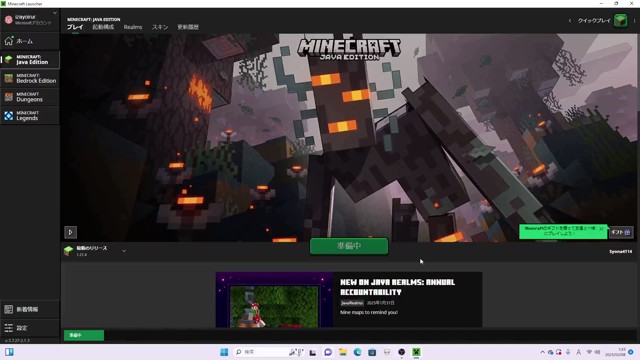
Task: Switch to the スキン tab
Action: point(160,27)
